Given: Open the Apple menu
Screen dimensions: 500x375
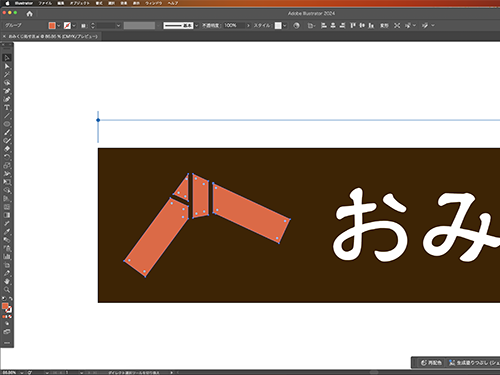Looking at the screenshot, I should point(7,3).
